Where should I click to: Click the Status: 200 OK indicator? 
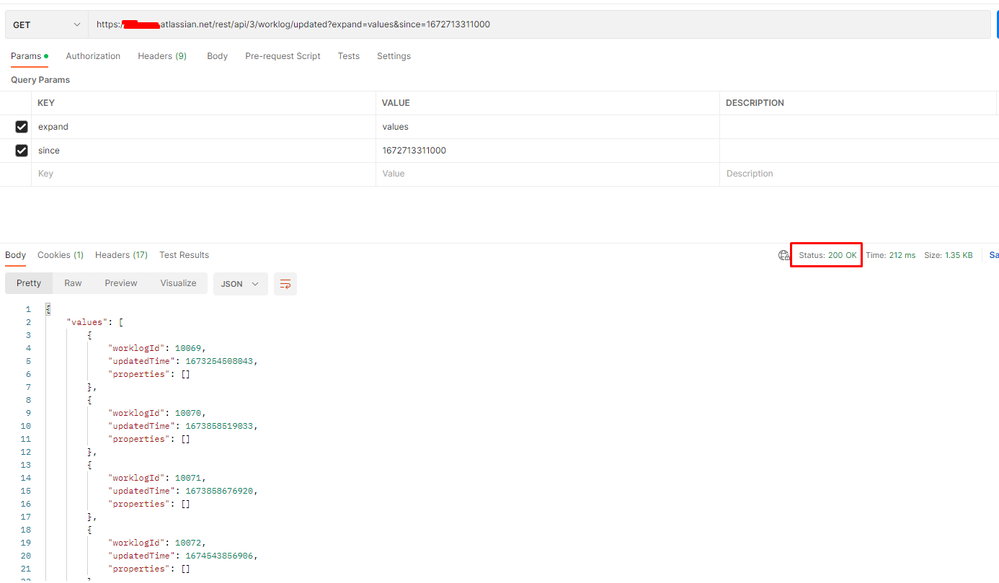tap(825, 255)
